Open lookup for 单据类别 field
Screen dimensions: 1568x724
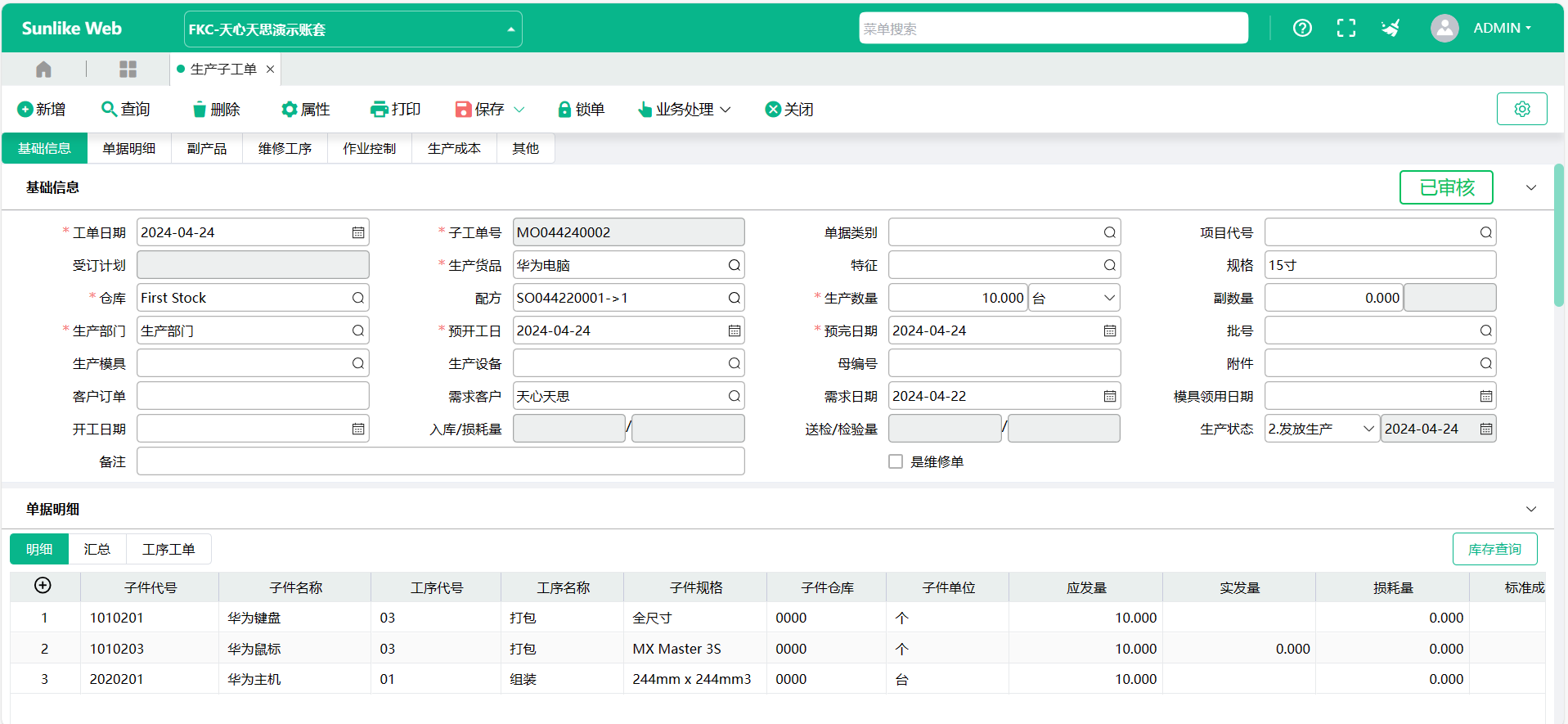click(x=1110, y=232)
